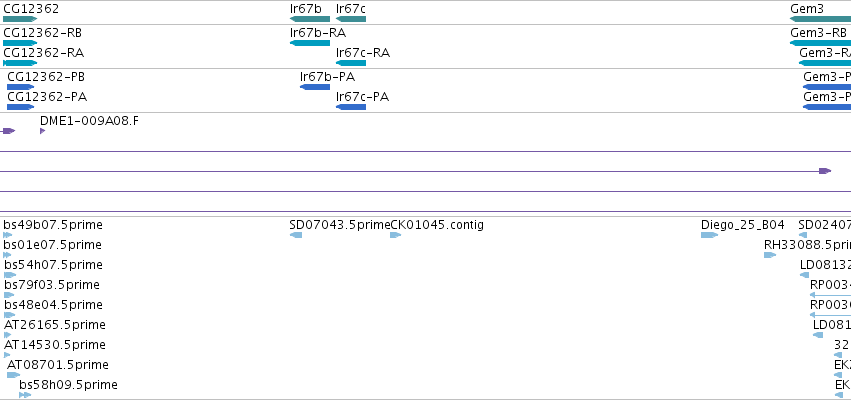Click the AT26165.5prime EST label
This screenshot has width=851, height=400.
pos(55,325)
